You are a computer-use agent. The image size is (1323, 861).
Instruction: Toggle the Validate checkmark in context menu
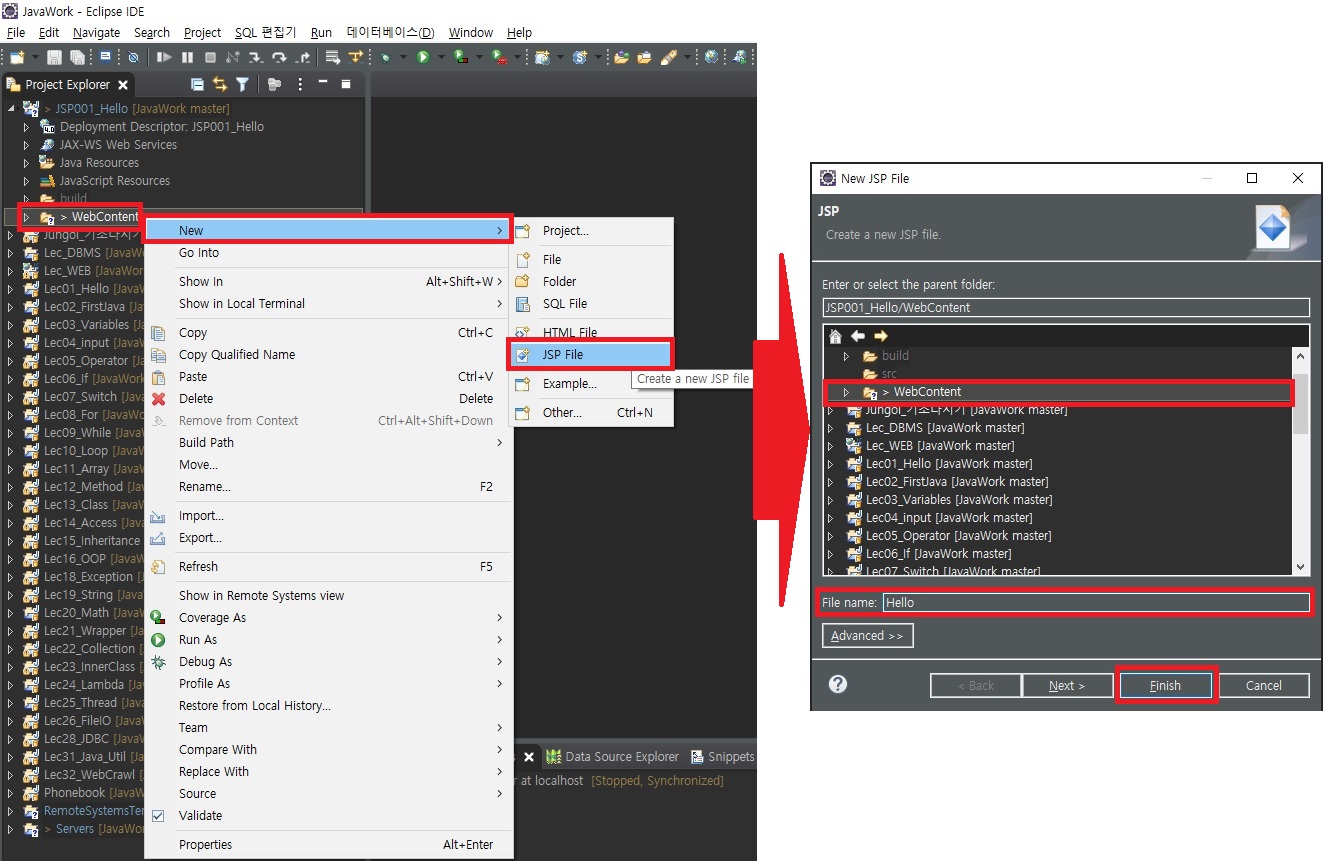157,816
